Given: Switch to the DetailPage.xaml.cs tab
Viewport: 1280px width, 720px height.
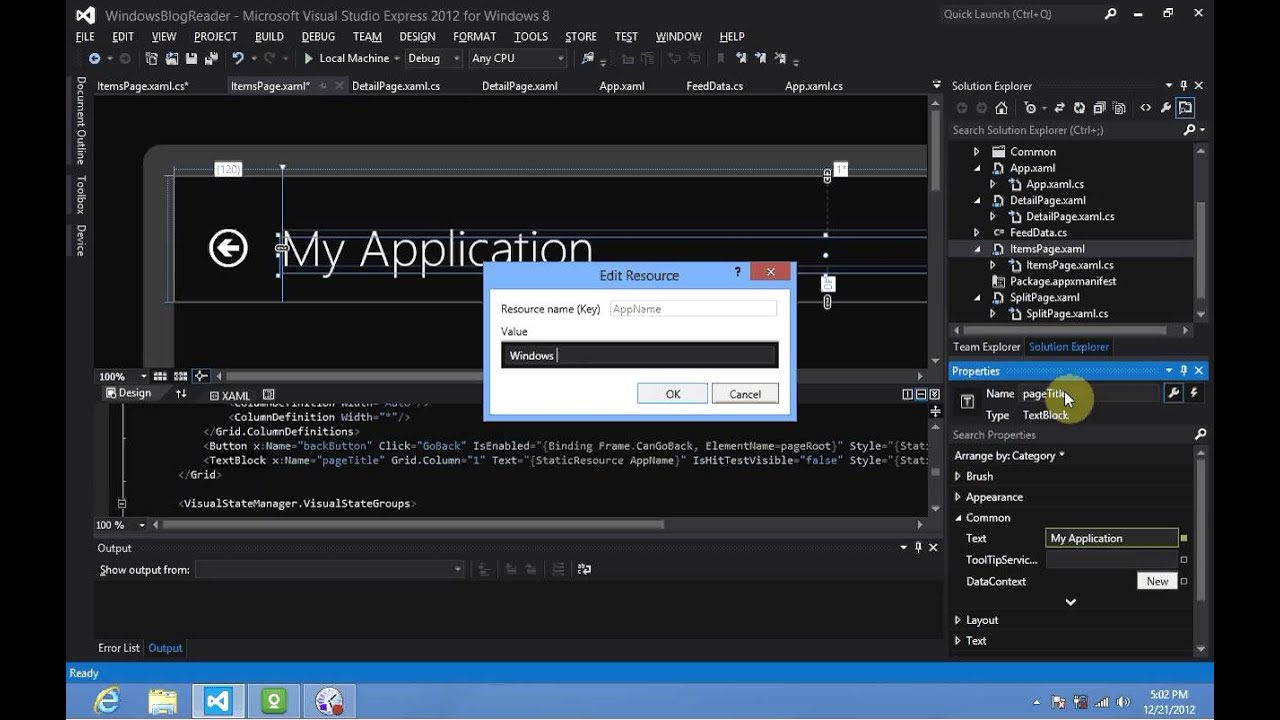Looking at the screenshot, I should point(396,86).
